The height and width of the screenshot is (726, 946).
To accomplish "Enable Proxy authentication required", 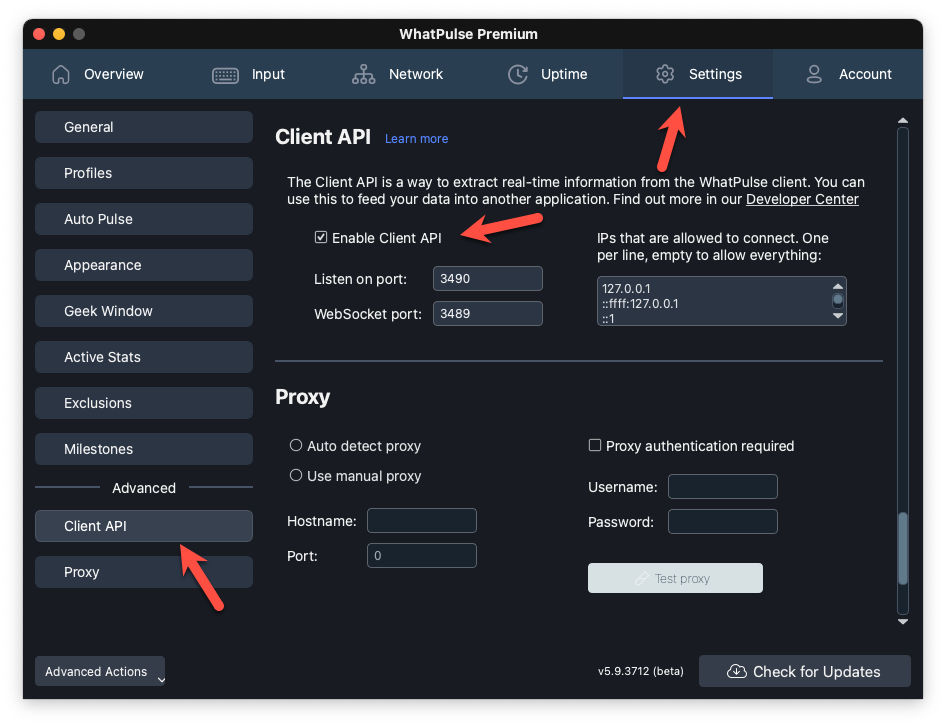I will coord(595,445).
